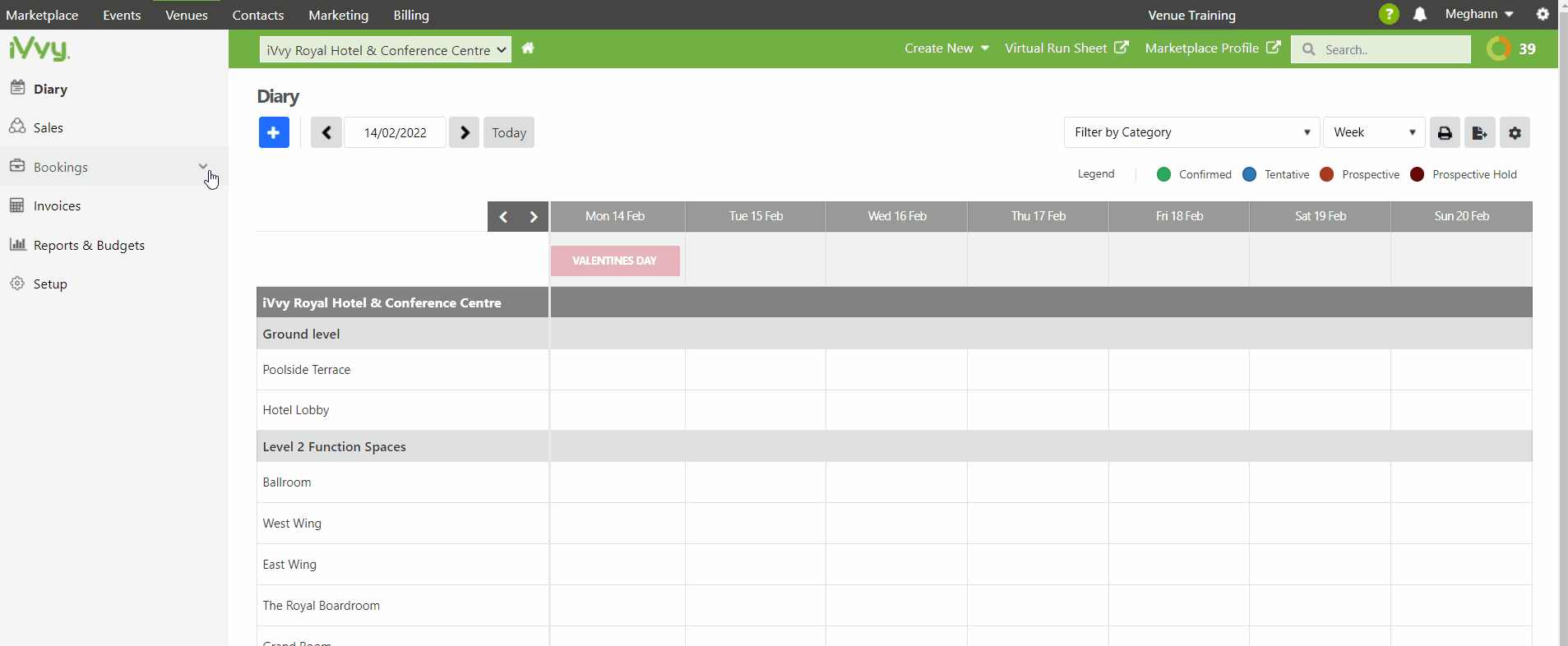Go to Setup in sidebar
The width and height of the screenshot is (1568, 646).
[50, 284]
